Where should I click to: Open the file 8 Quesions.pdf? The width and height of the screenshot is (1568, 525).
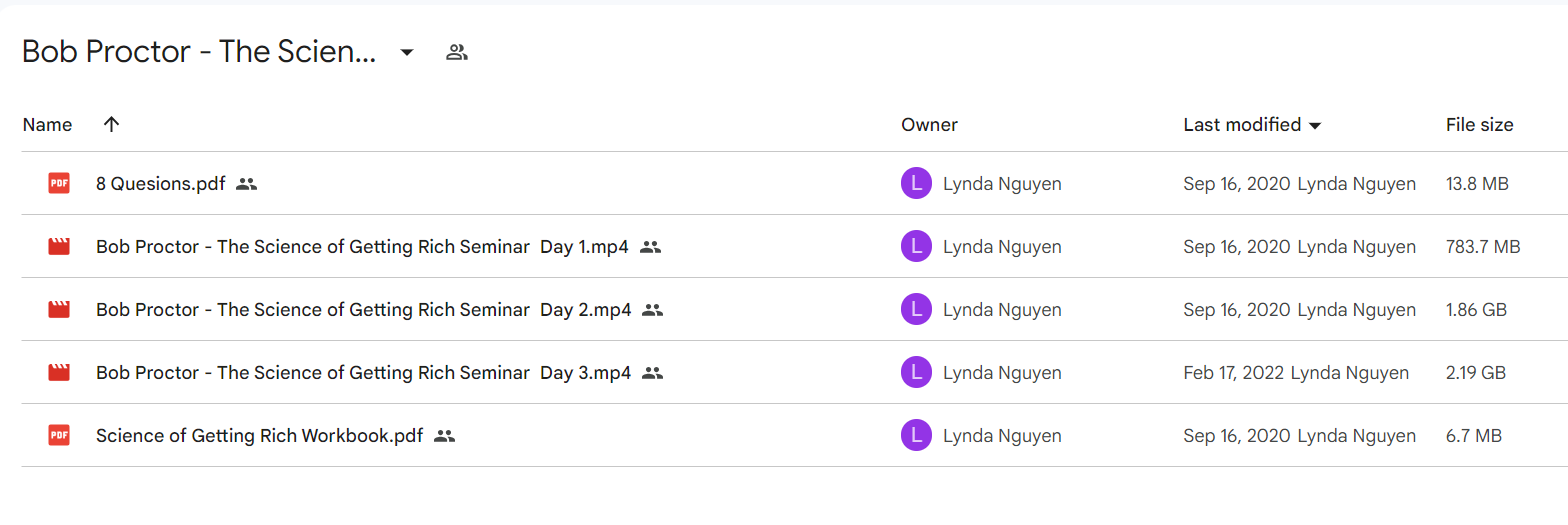161,183
